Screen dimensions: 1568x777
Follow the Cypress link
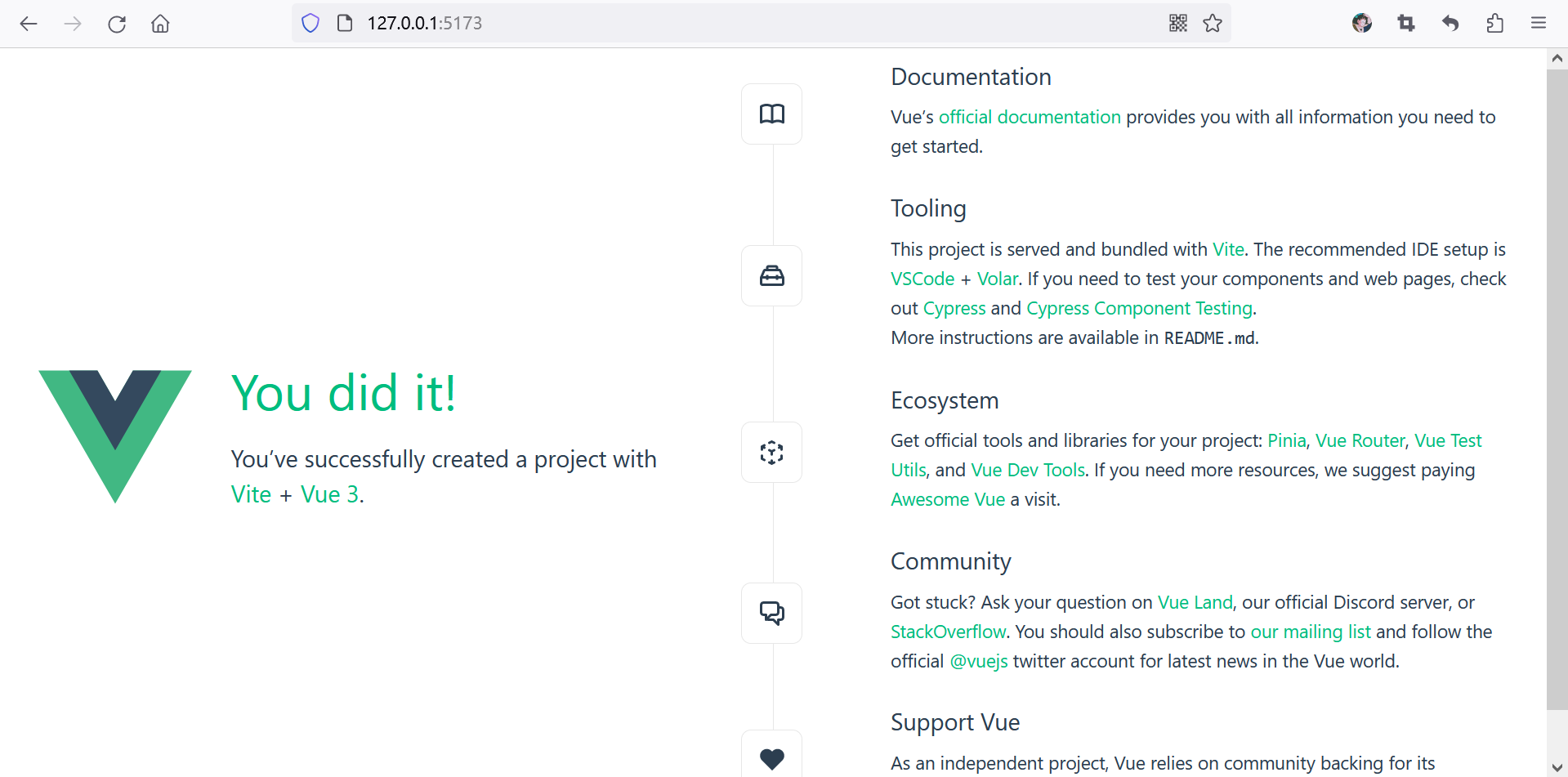[954, 308]
